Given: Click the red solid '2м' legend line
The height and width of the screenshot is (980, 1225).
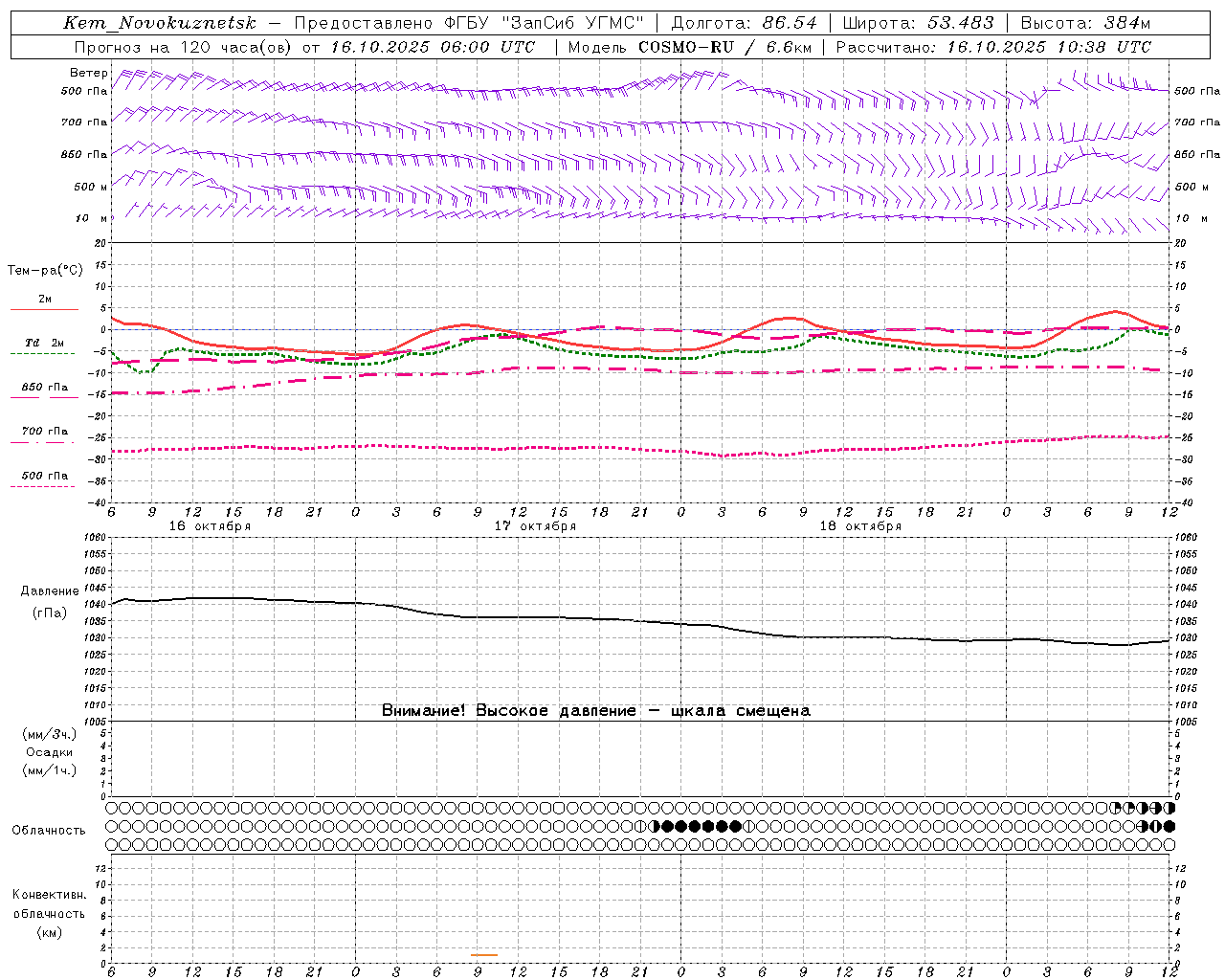Looking at the screenshot, I should 44,309.
